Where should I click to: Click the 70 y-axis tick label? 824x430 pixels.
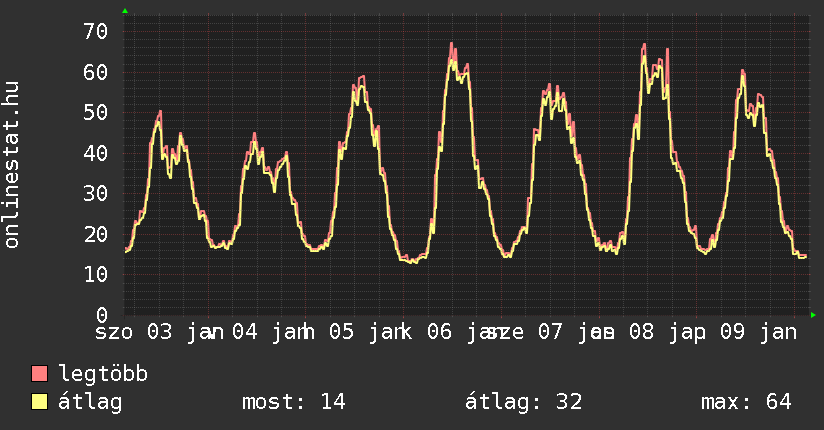(x=95, y=31)
